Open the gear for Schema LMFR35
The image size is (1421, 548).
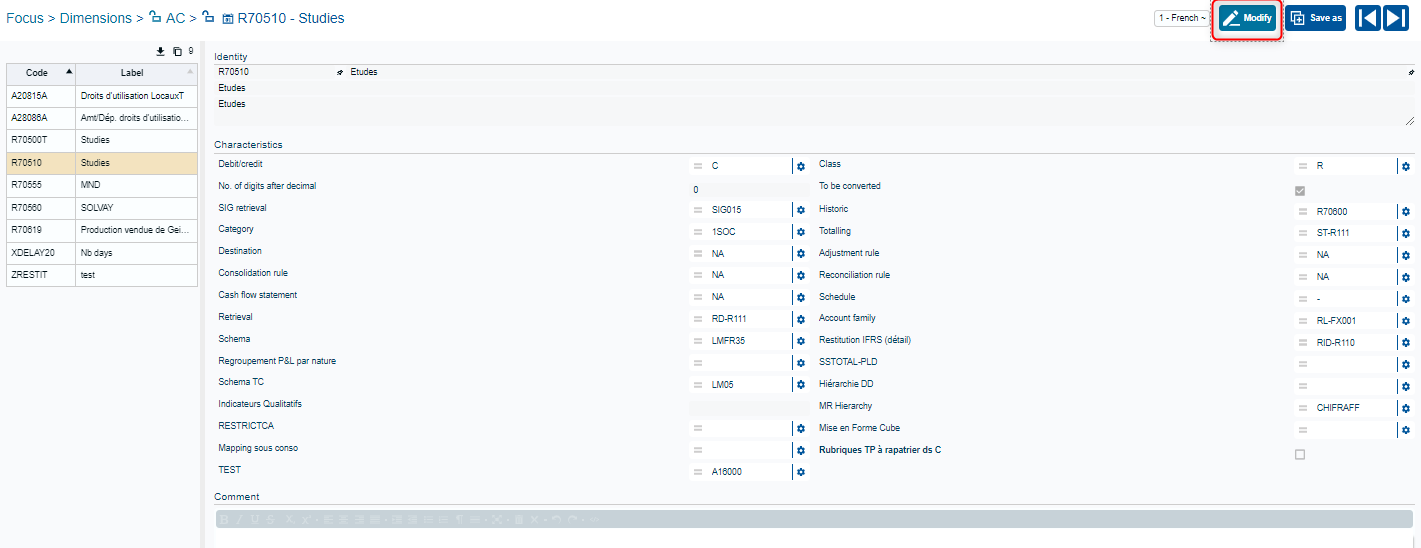pyautogui.click(x=800, y=341)
